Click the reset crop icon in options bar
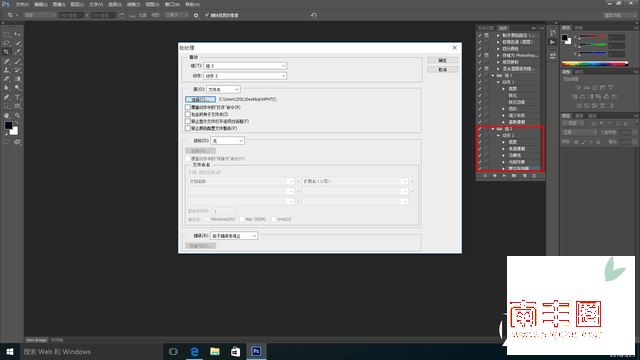Screen dimensions: 640x360 313,15
